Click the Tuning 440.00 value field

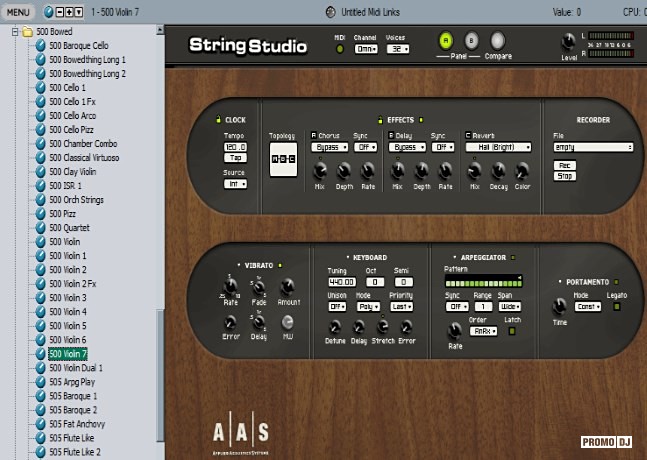click(341, 283)
